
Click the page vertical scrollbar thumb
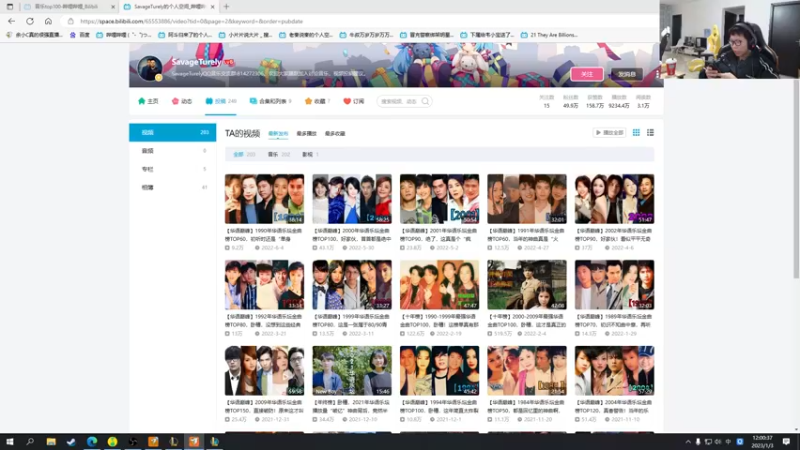tap(796, 179)
